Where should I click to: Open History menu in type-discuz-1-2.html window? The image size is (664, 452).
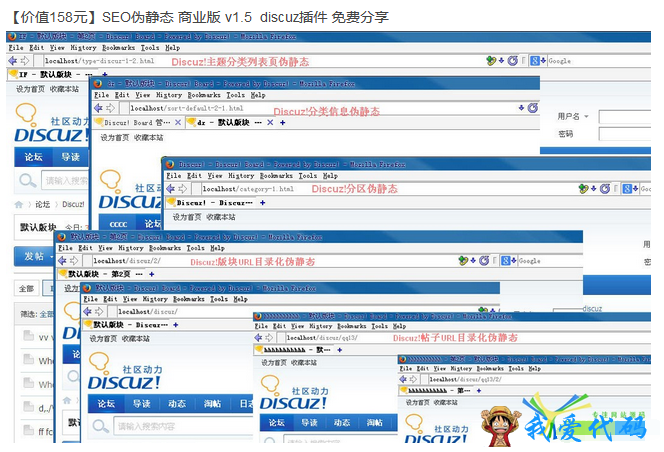click(83, 48)
